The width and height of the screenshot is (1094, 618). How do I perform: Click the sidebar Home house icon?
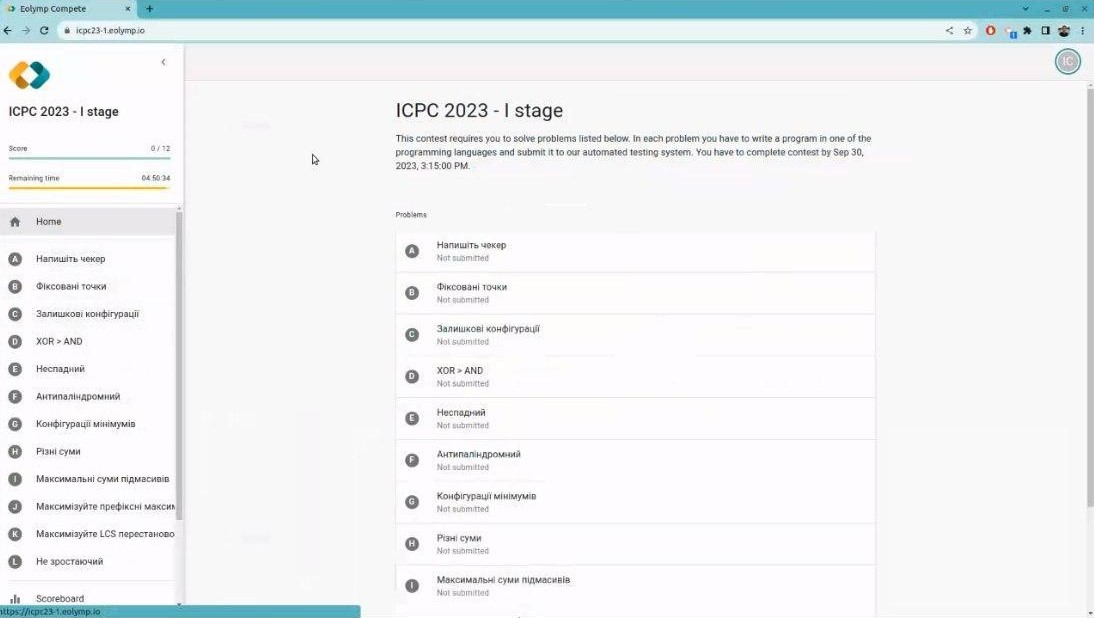click(15, 222)
